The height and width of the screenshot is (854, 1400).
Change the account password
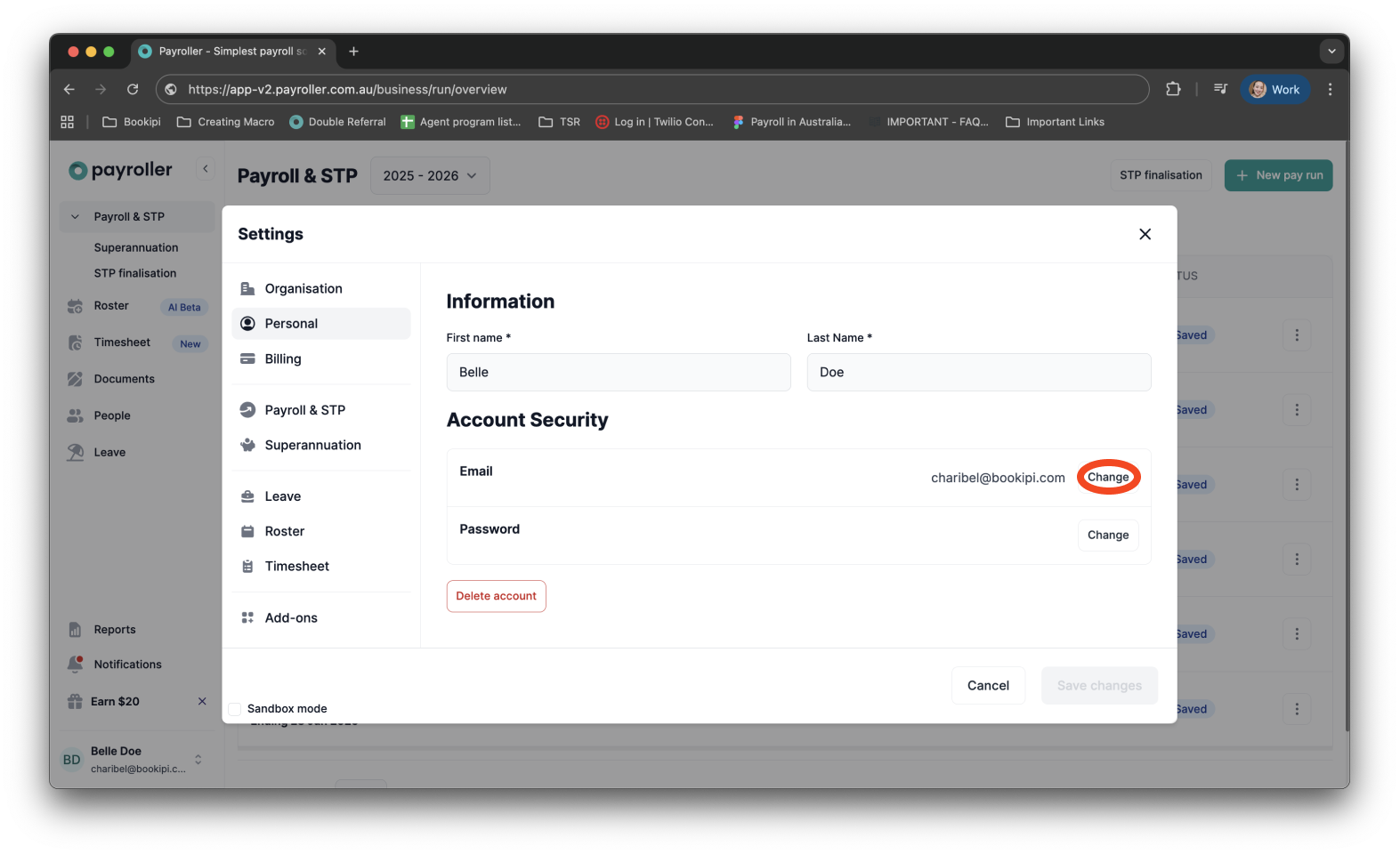click(1108, 535)
